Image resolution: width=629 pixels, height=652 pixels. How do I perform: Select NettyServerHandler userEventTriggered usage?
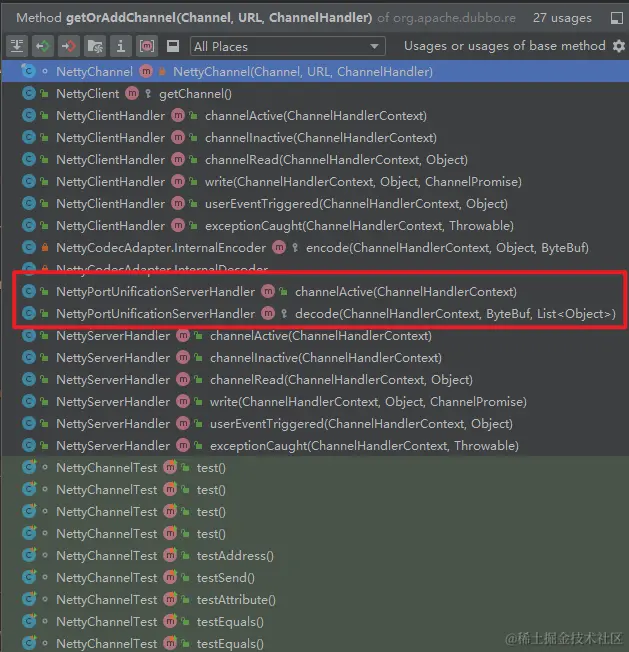pos(315,424)
